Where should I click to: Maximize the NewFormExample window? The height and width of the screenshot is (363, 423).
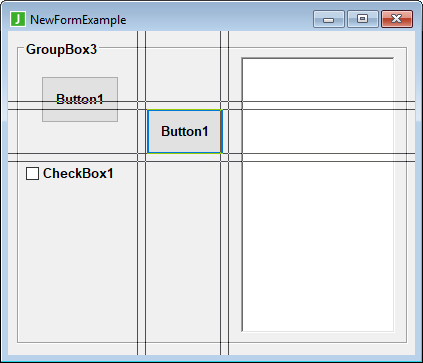[363, 19]
